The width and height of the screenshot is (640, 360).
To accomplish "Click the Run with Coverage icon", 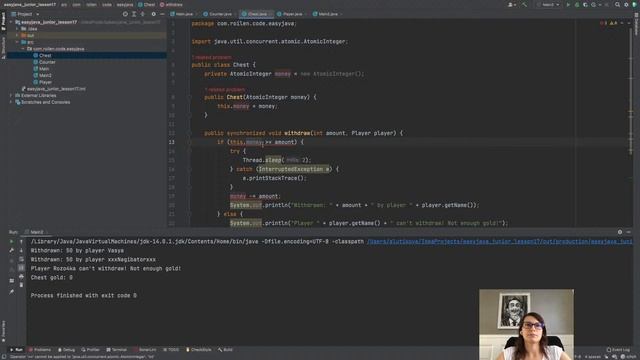I will point(585,4).
